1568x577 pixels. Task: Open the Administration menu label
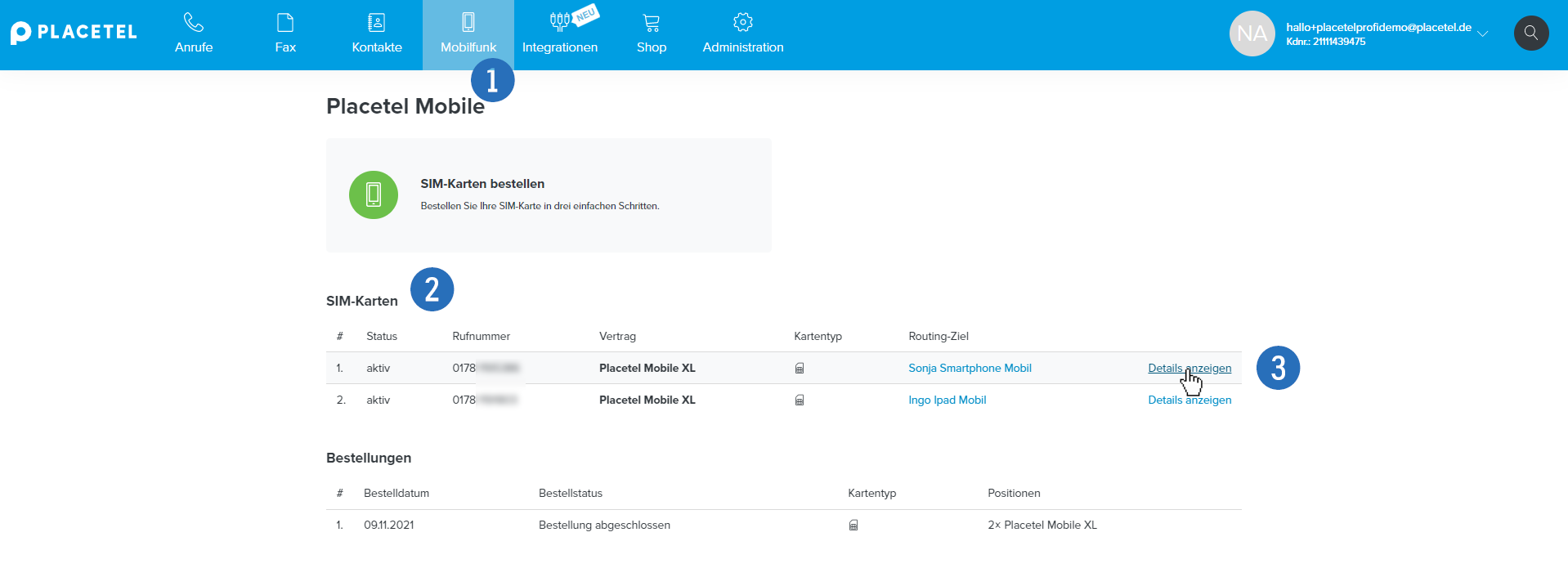pyautogui.click(x=743, y=47)
